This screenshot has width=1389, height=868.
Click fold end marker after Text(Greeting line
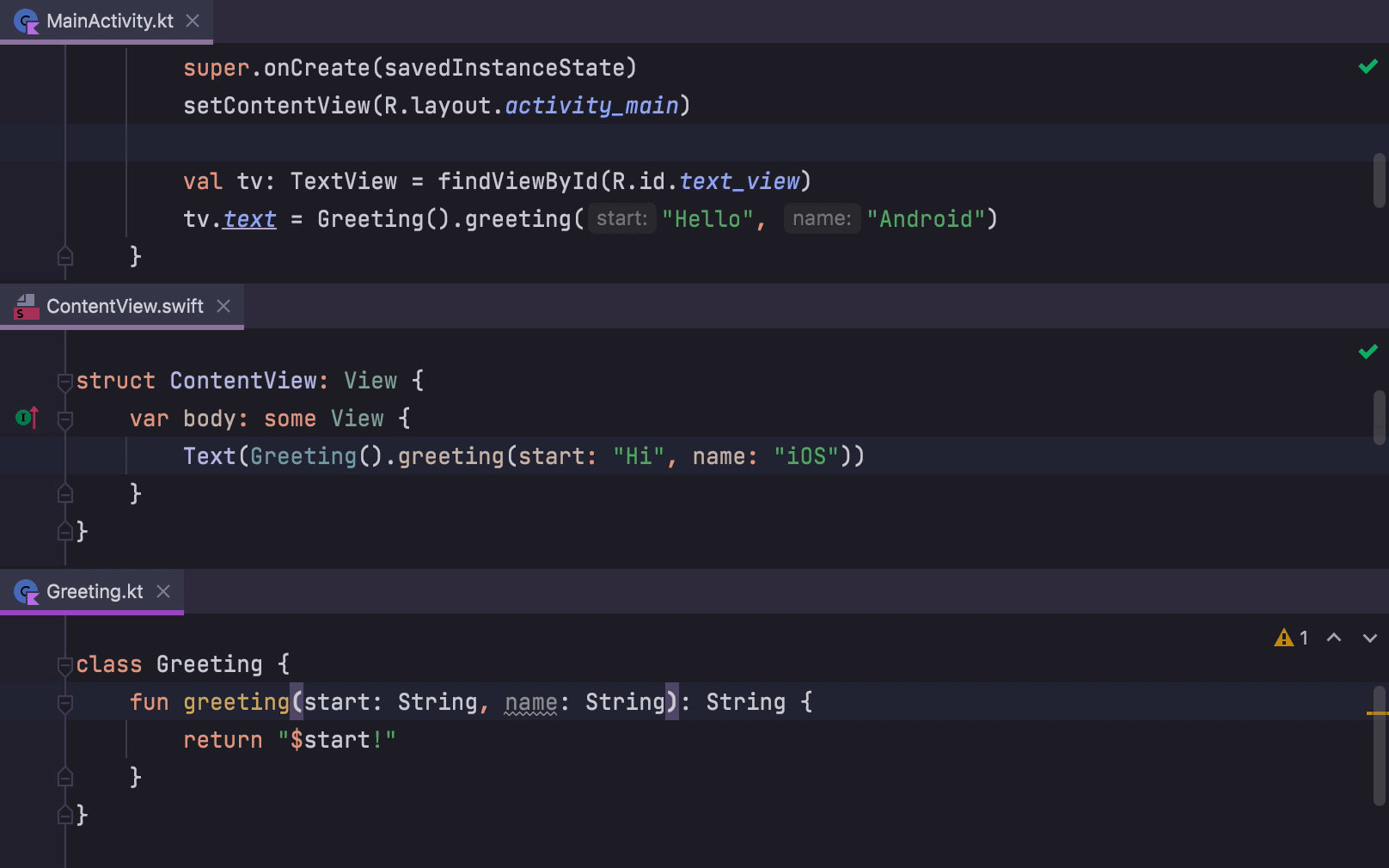tap(64, 493)
